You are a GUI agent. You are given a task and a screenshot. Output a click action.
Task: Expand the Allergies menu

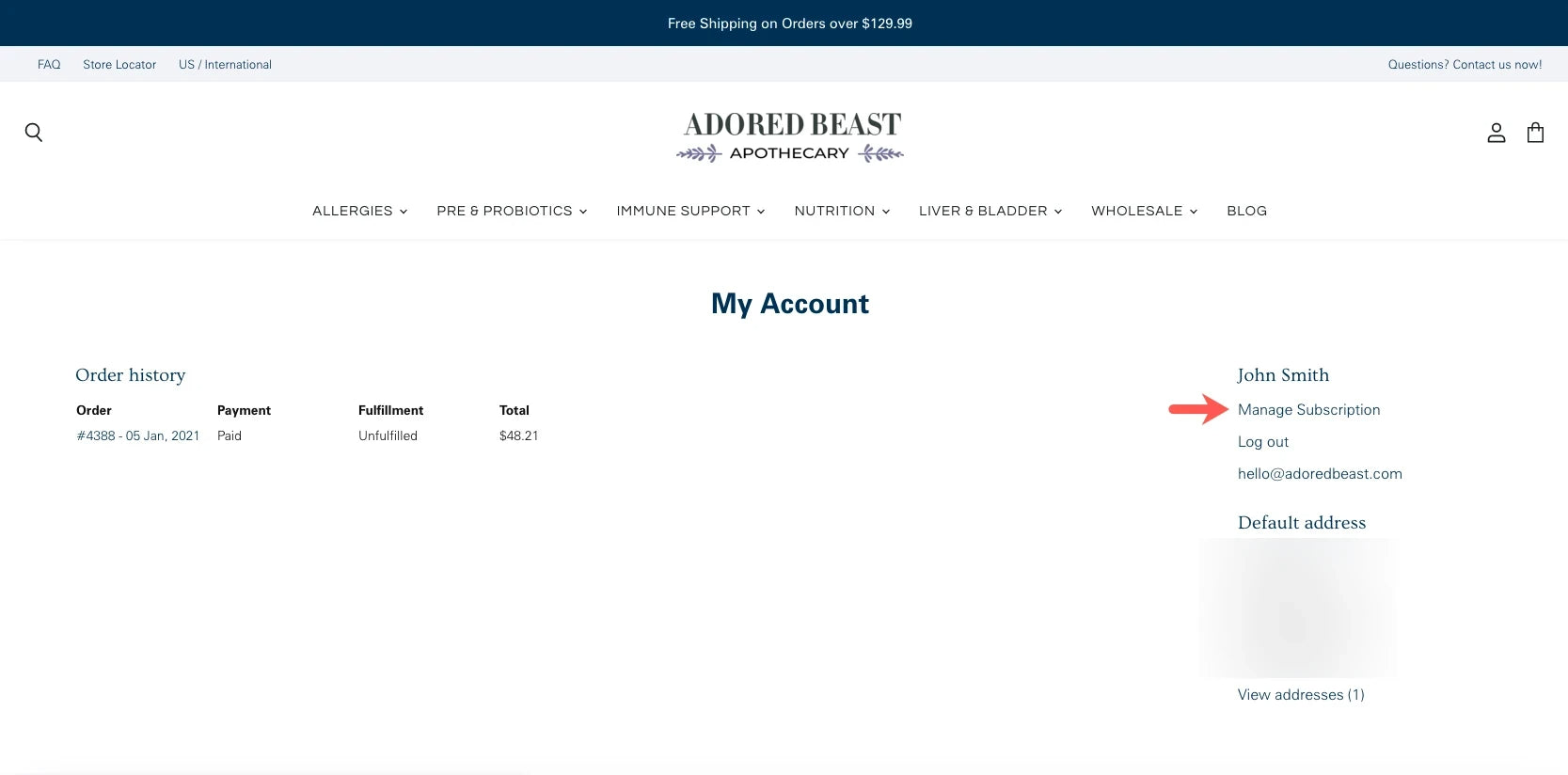360,211
